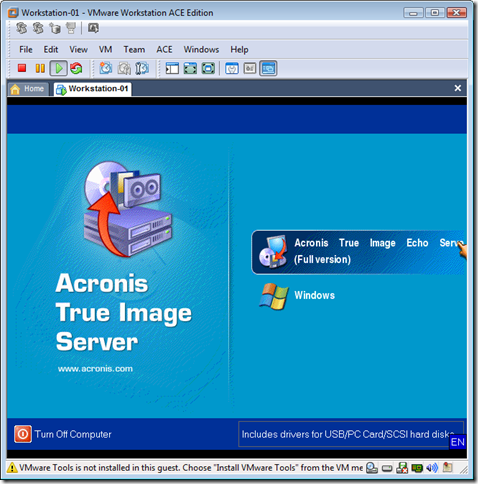Toggle the sidebar view toolbar icon
This screenshot has height=484, width=478.
pyautogui.click(x=172, y=68)
